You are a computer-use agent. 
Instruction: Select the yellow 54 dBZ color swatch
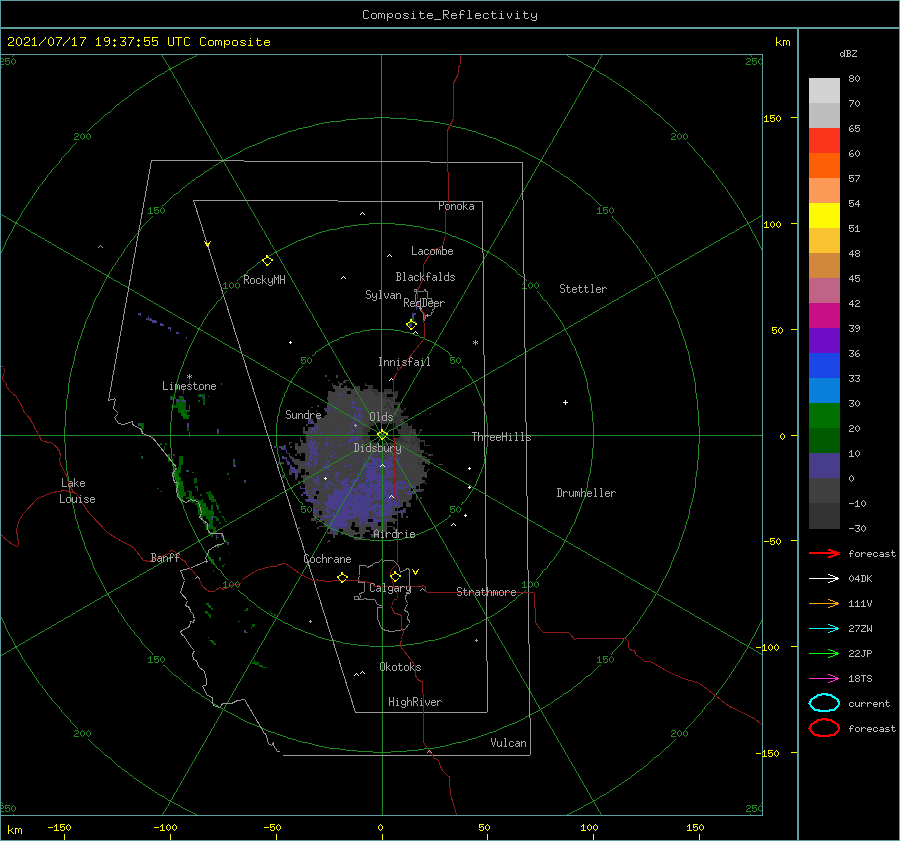click(824, 215)
